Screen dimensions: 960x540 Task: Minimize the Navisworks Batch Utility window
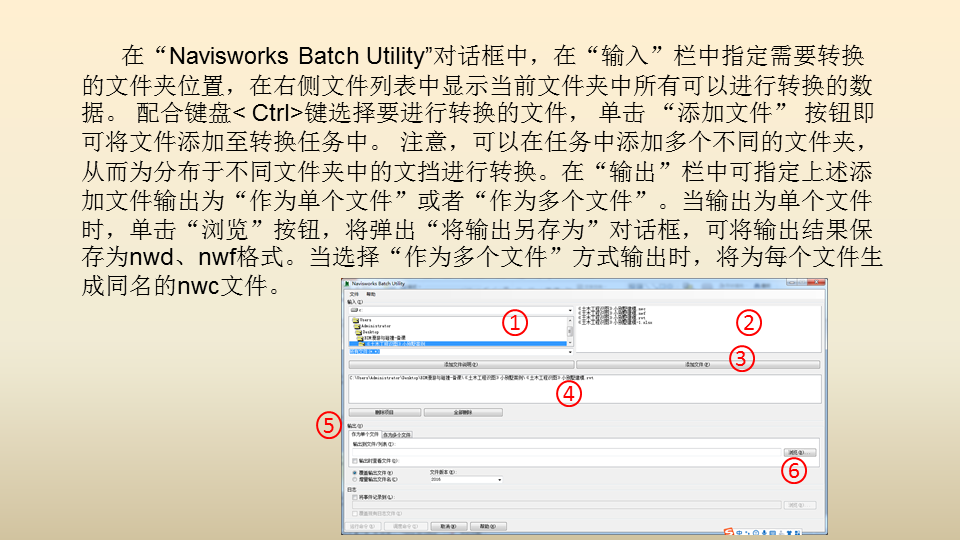(792, 282)
